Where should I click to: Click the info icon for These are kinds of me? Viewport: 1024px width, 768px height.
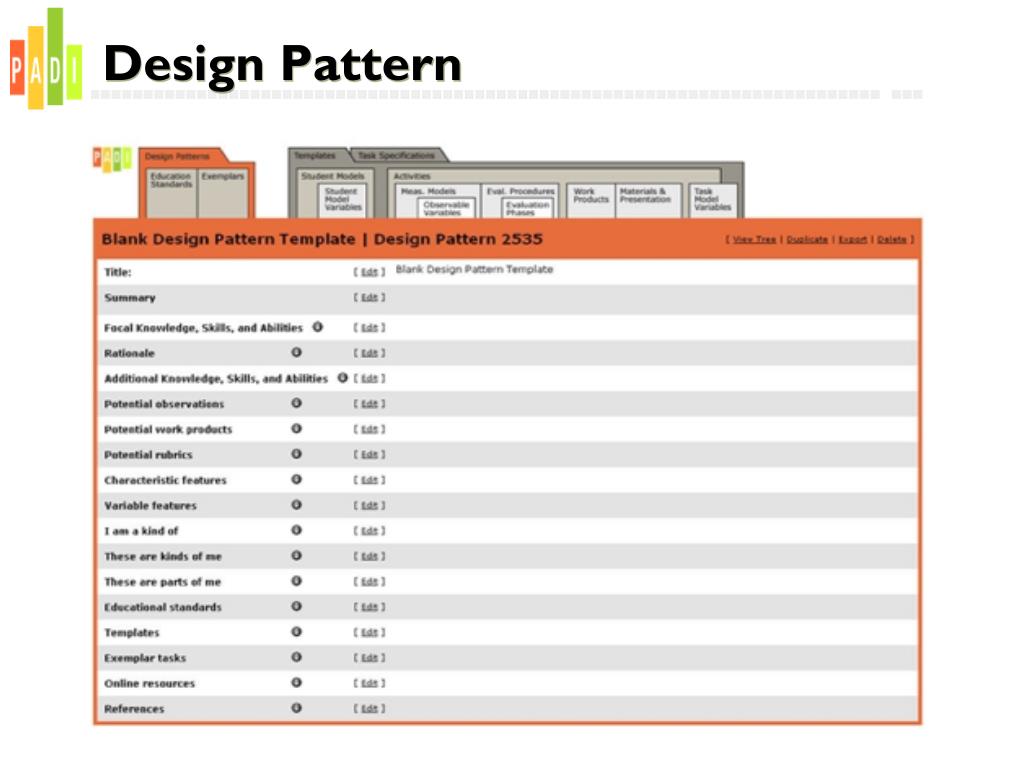click(x=296, y=555)
